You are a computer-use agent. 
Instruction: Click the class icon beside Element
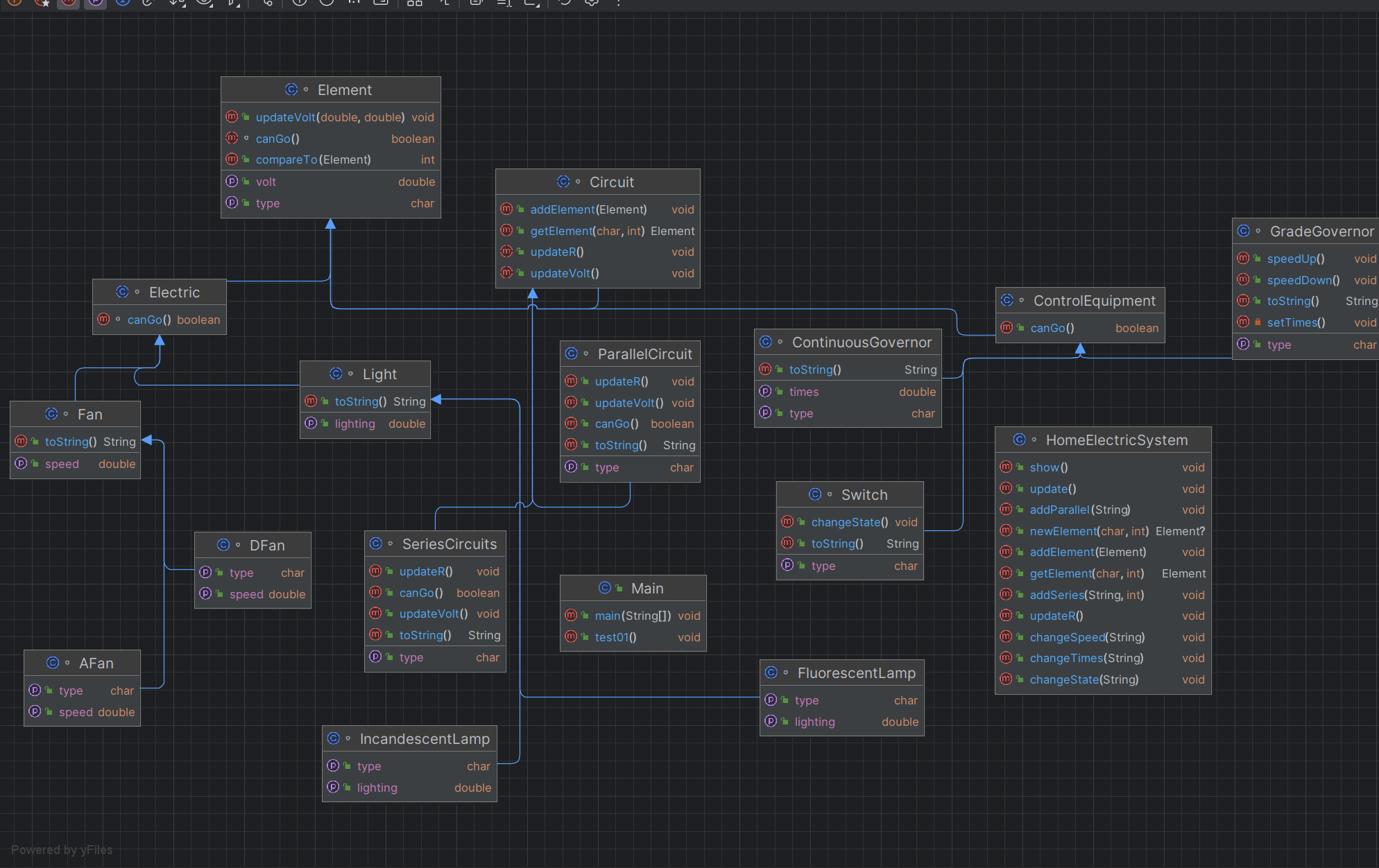[291, 89]
